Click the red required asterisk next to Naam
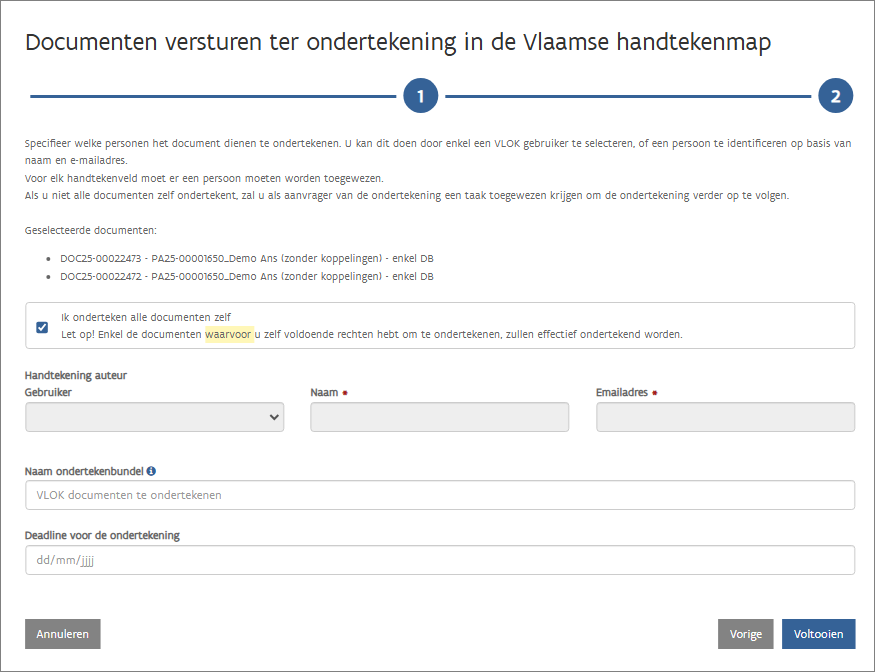Screen dimensions: 875x672 (x=346, y=393)
